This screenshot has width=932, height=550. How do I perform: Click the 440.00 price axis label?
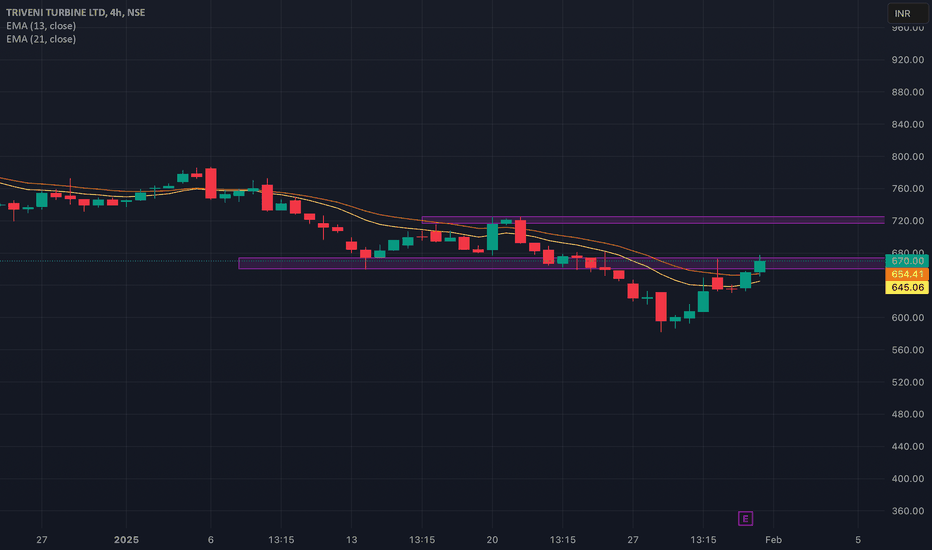point(908,446)
